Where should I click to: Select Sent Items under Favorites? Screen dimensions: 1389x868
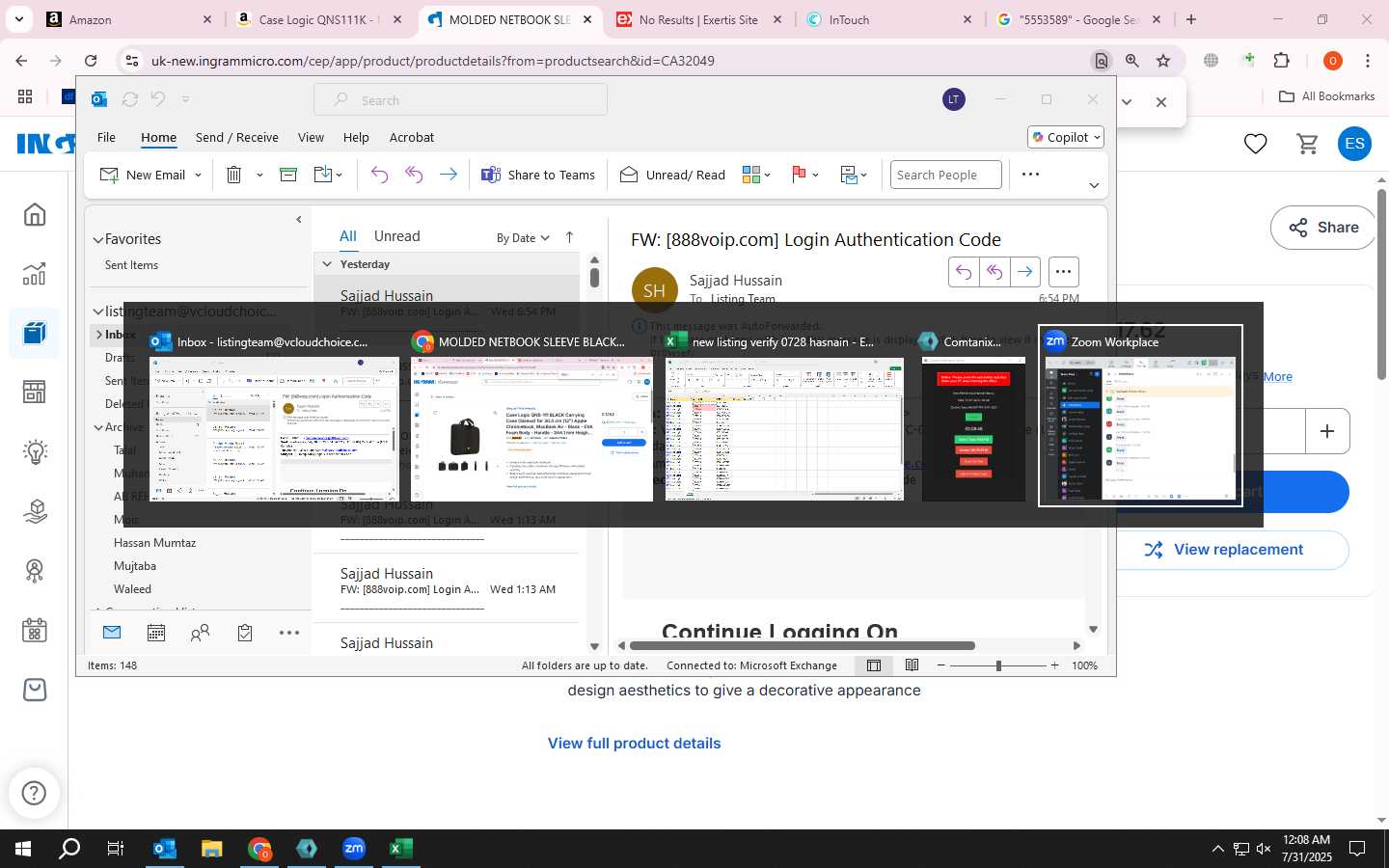click(x=131, y=265)
